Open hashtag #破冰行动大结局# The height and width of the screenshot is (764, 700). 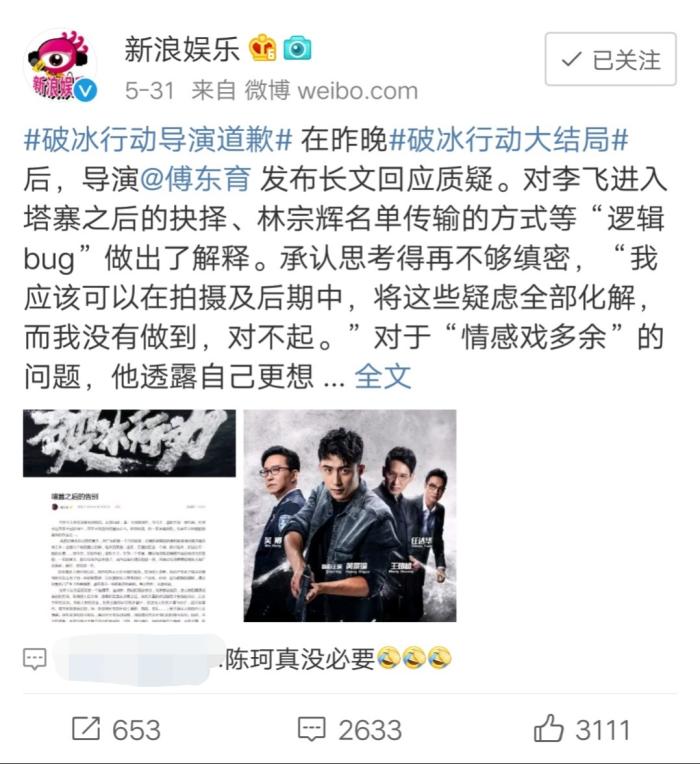click(x=509, y=140)
